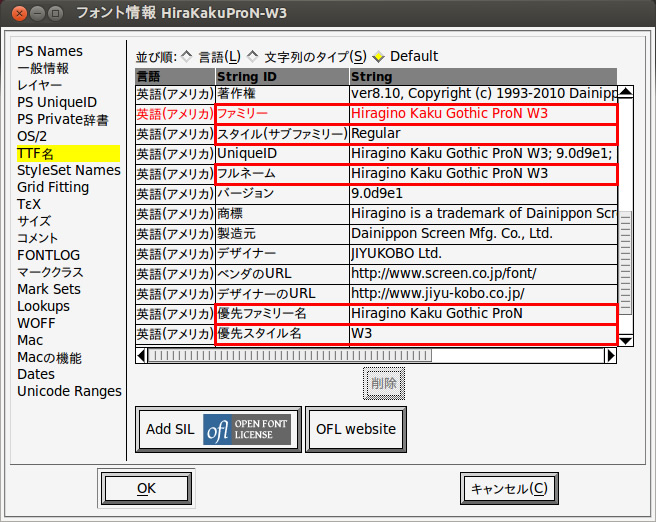Click the OK button

pos(146,488)
